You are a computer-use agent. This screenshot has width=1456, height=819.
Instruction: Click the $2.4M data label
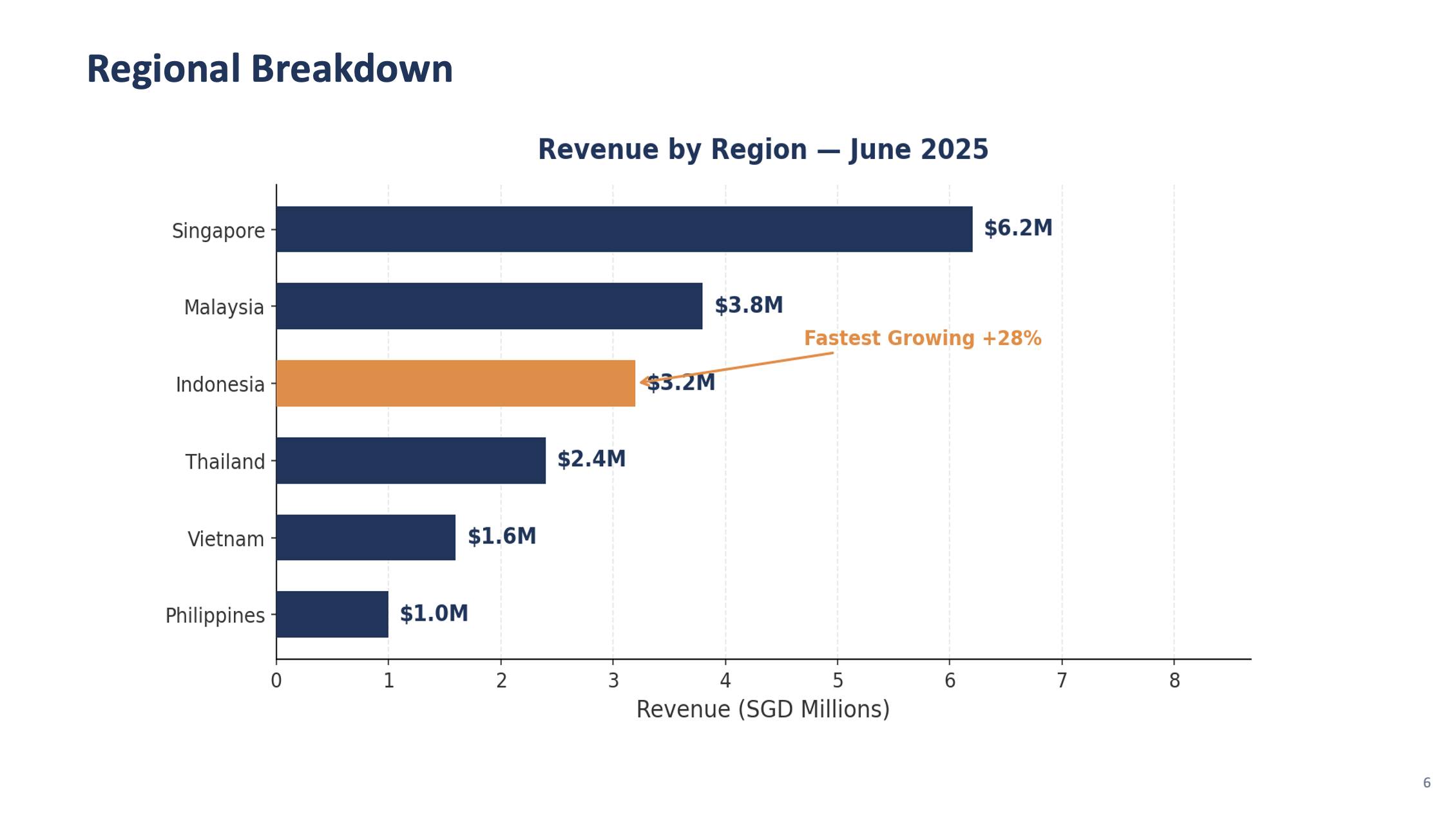pos(591,459)
